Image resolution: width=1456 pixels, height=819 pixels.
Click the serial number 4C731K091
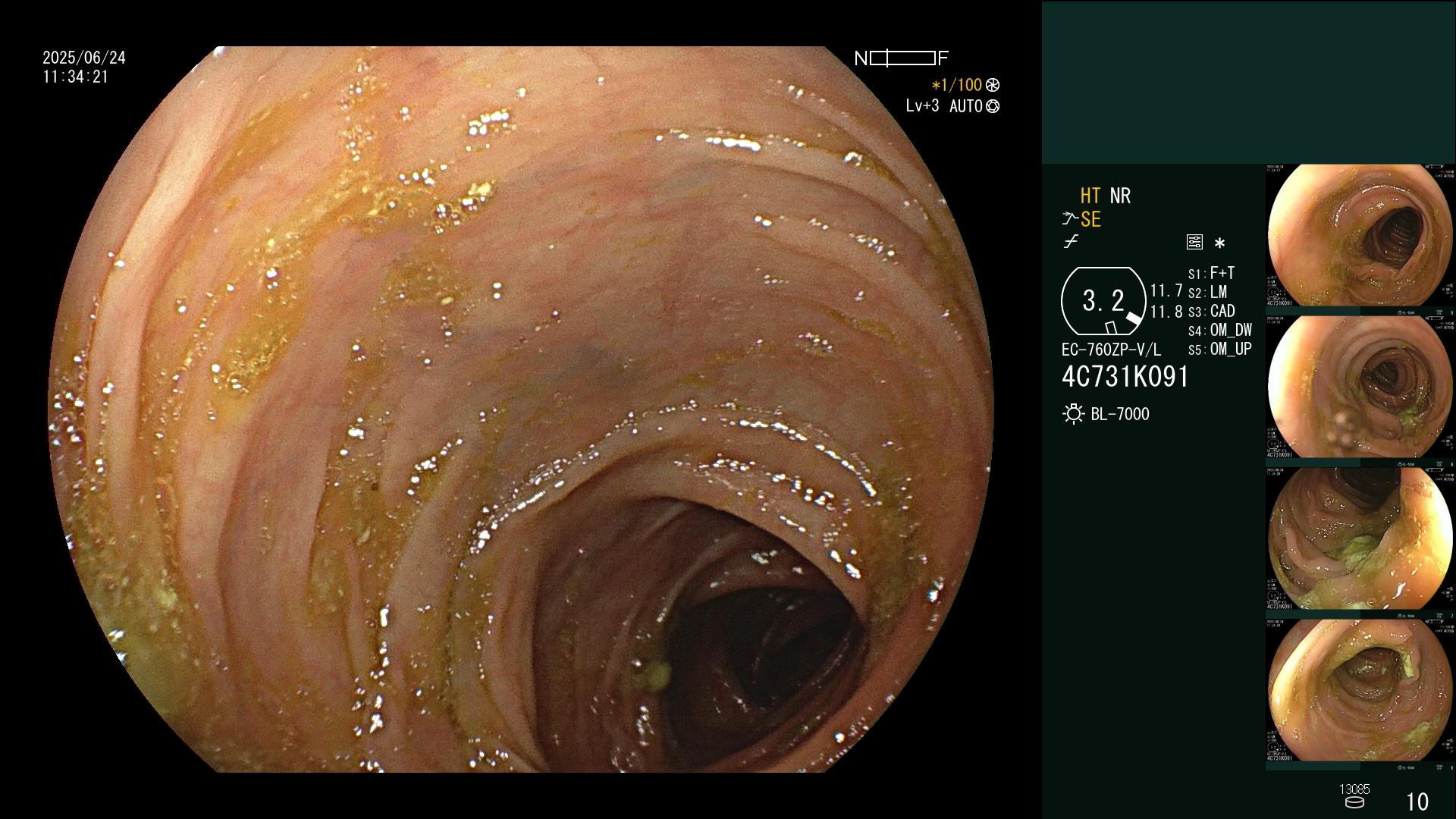[1125, 377]
